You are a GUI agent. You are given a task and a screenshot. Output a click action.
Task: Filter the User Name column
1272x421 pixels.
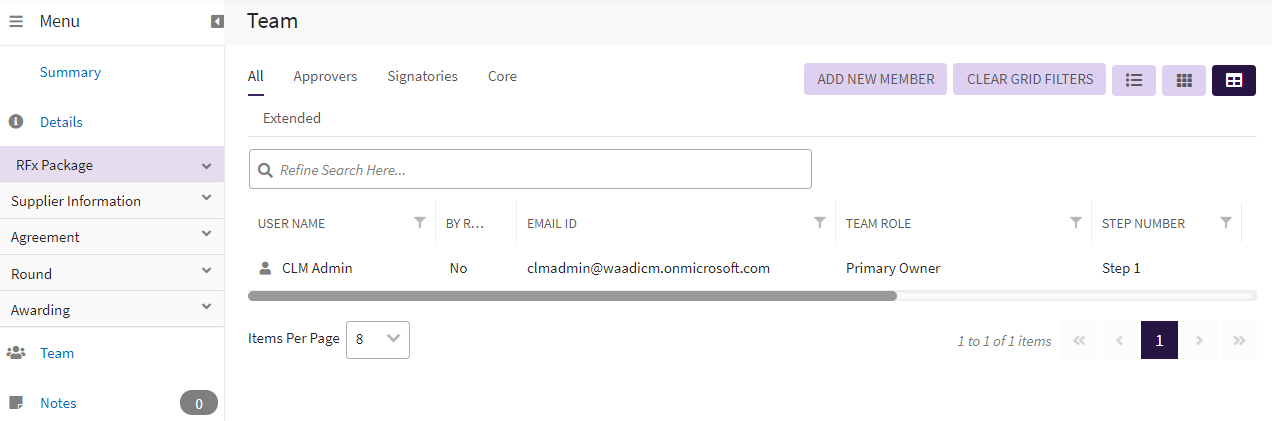coord(420,223)
